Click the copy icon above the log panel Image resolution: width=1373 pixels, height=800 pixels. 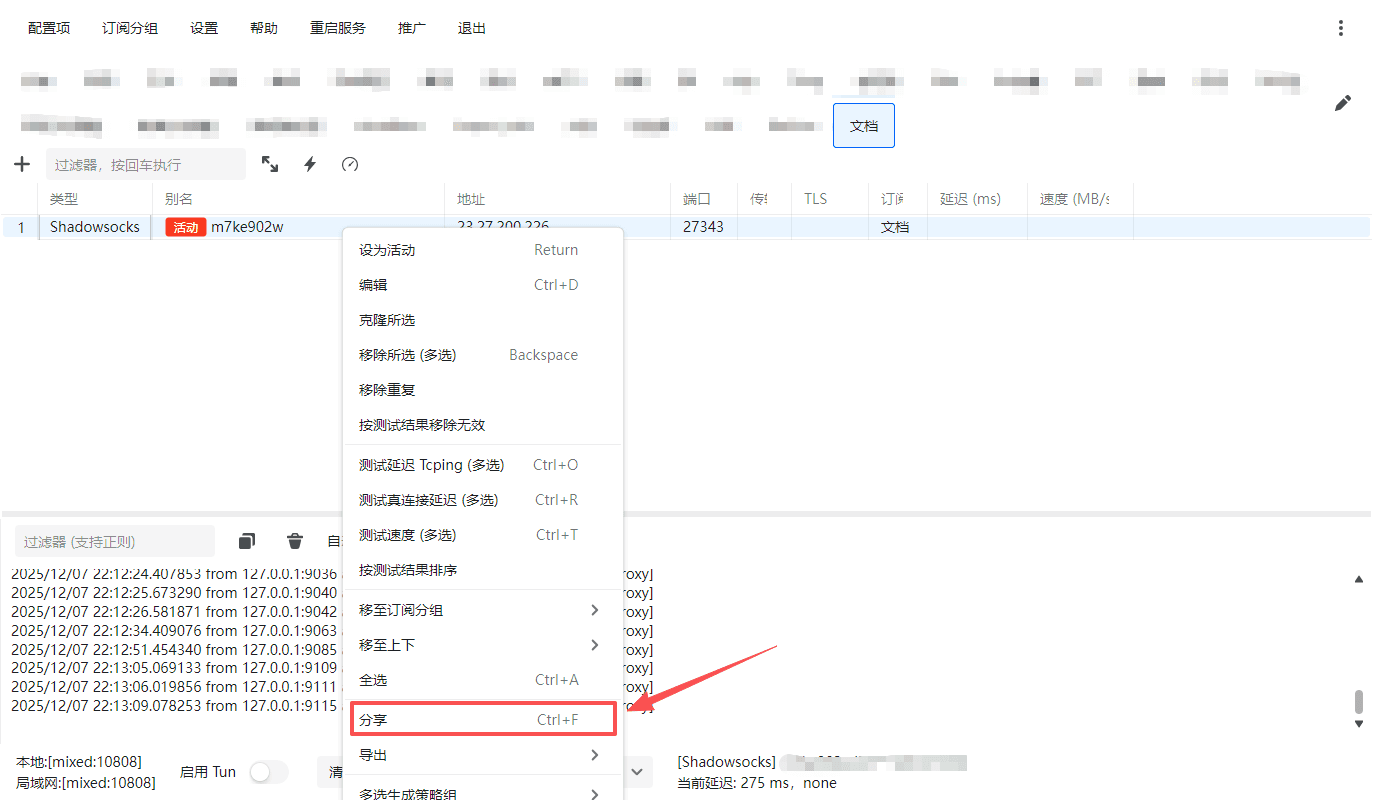pos(246,540)
